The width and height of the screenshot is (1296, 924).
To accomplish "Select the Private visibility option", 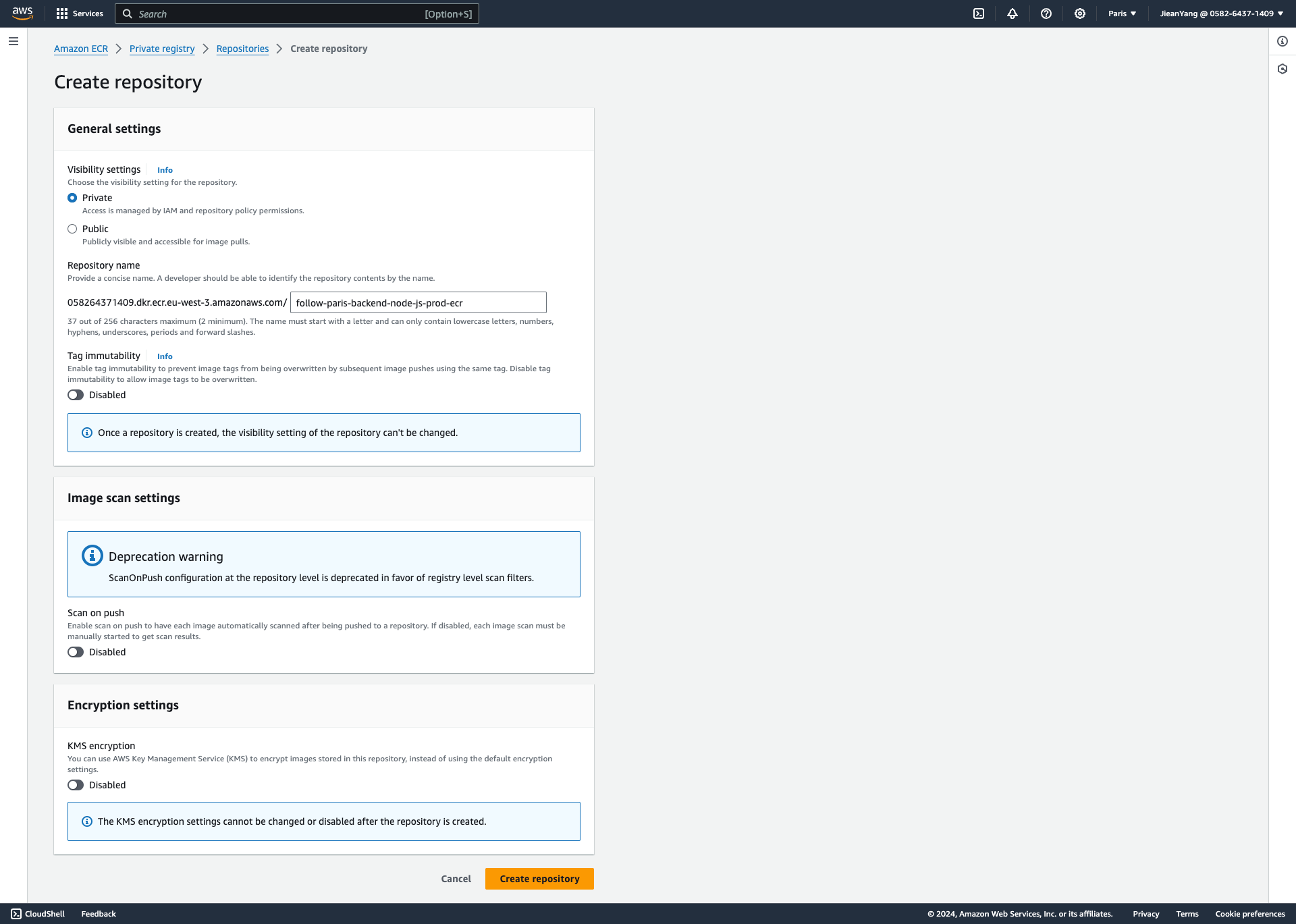I will (x=72, y=198).
